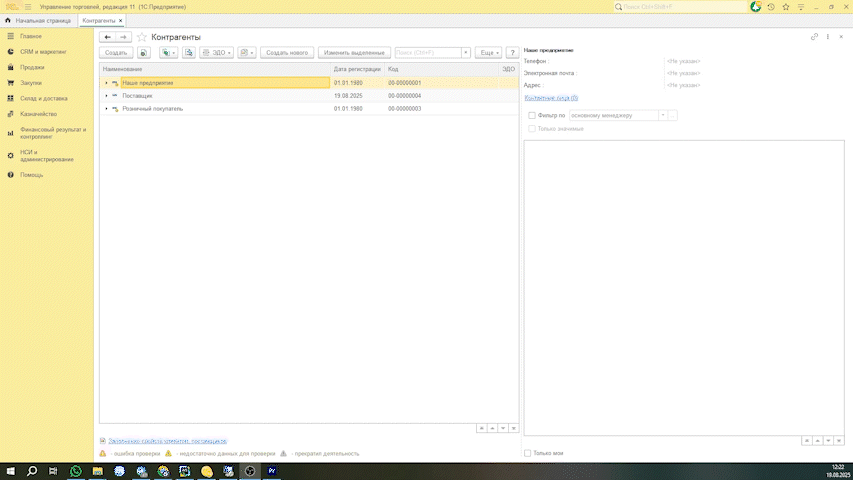Add Контрагенты to favorites with star
This screenshot has width=854, height=480.
142,37
